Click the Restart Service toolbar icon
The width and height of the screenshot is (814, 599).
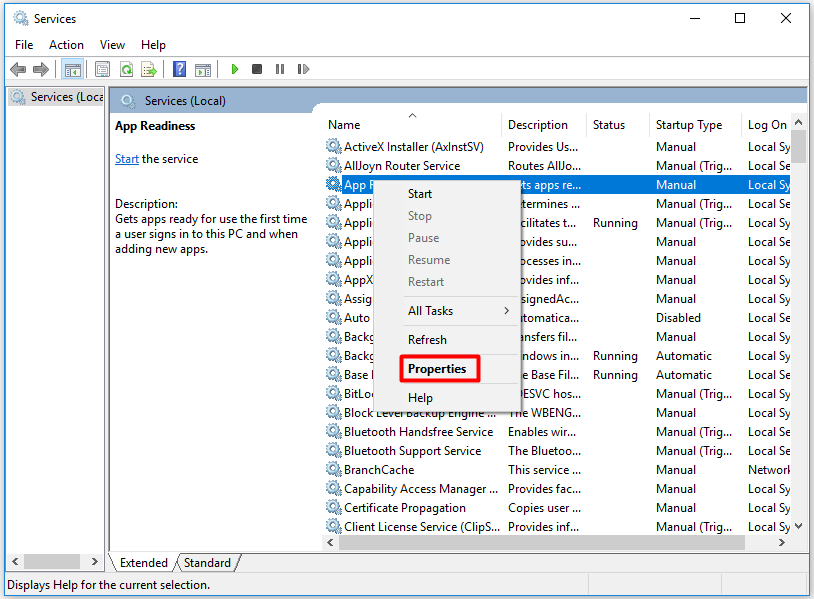pyautogui.click(x=303, y=69)
